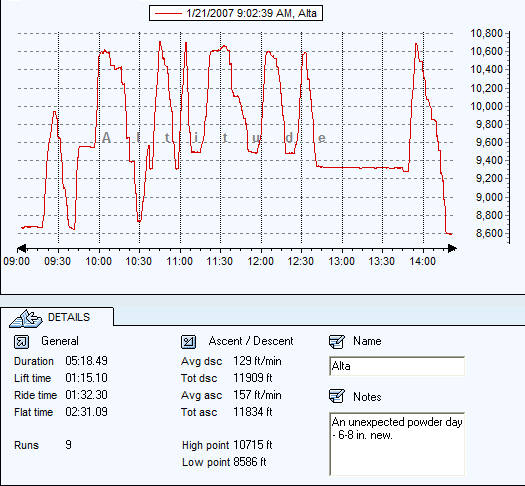Click the Runs count value 9
Screen dimensions: 525x486
(68, 445)
